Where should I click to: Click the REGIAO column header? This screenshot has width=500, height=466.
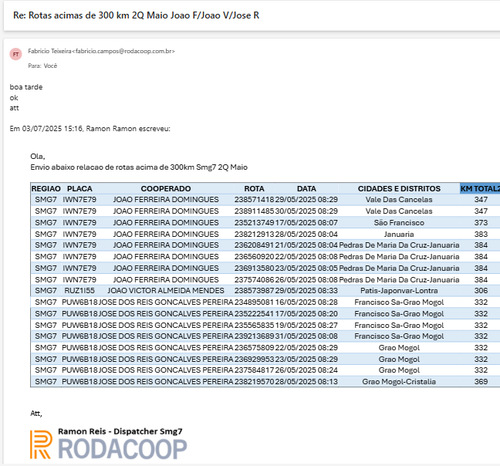tap(46, 189)
